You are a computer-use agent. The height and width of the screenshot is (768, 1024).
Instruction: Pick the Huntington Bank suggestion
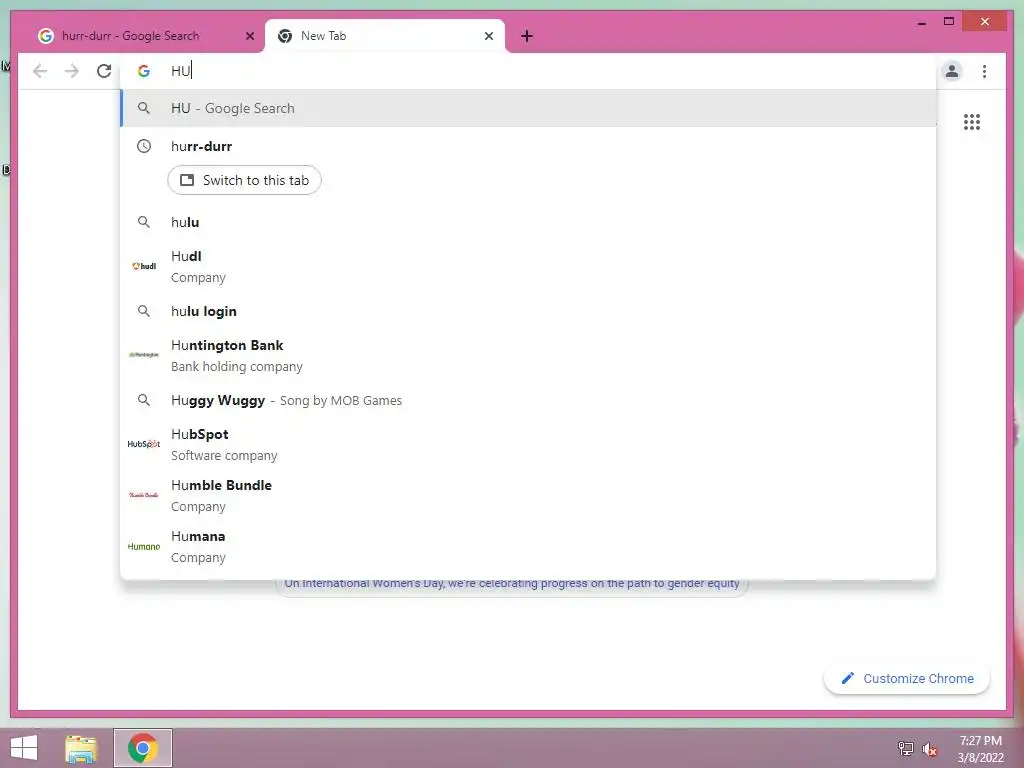point(528,355)
